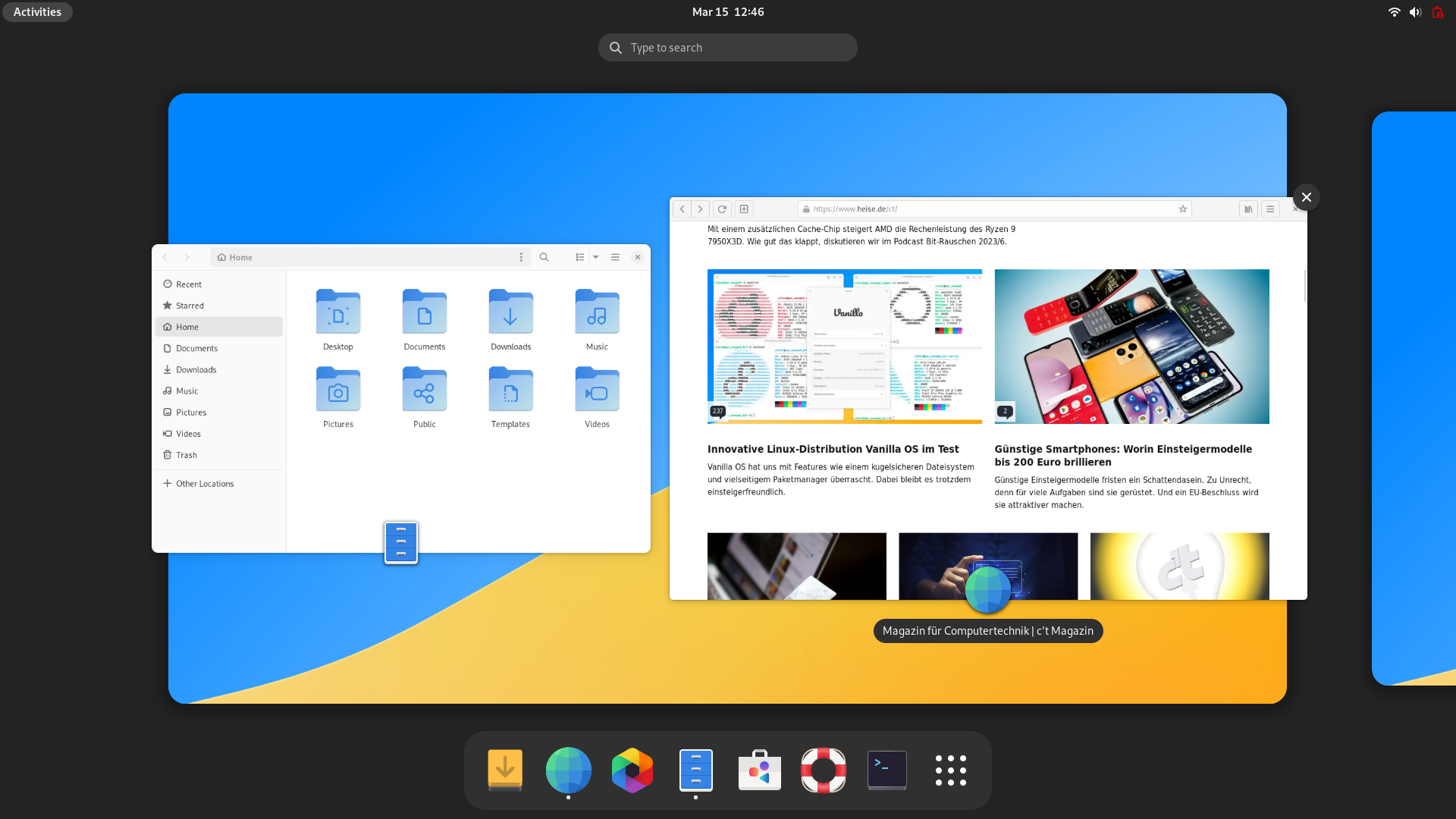Open the web browser globe icon in the dock
The image size is (1456, 819).
click(x=568, y=770)
